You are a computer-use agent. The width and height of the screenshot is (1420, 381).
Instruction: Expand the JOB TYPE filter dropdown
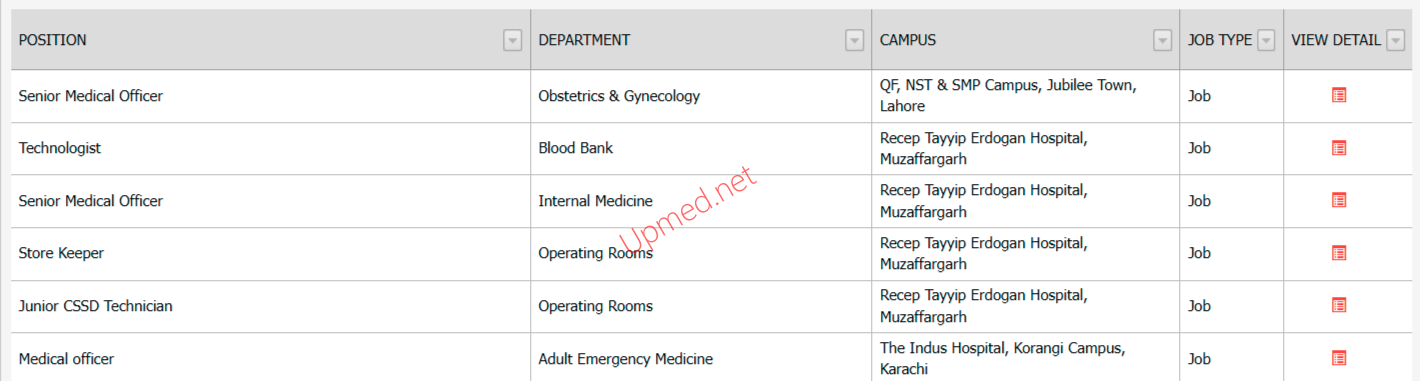coord(1266,40)
